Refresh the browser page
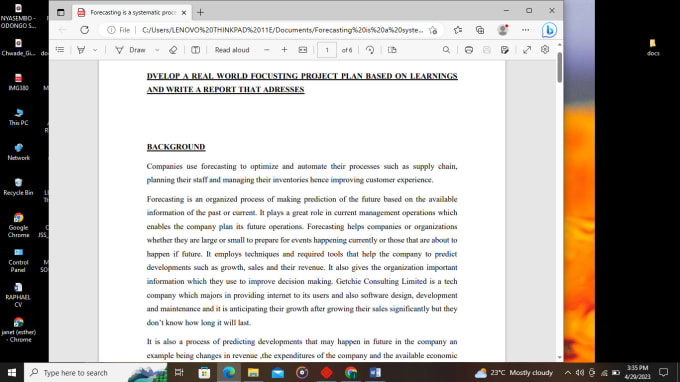 coord(85,30)
